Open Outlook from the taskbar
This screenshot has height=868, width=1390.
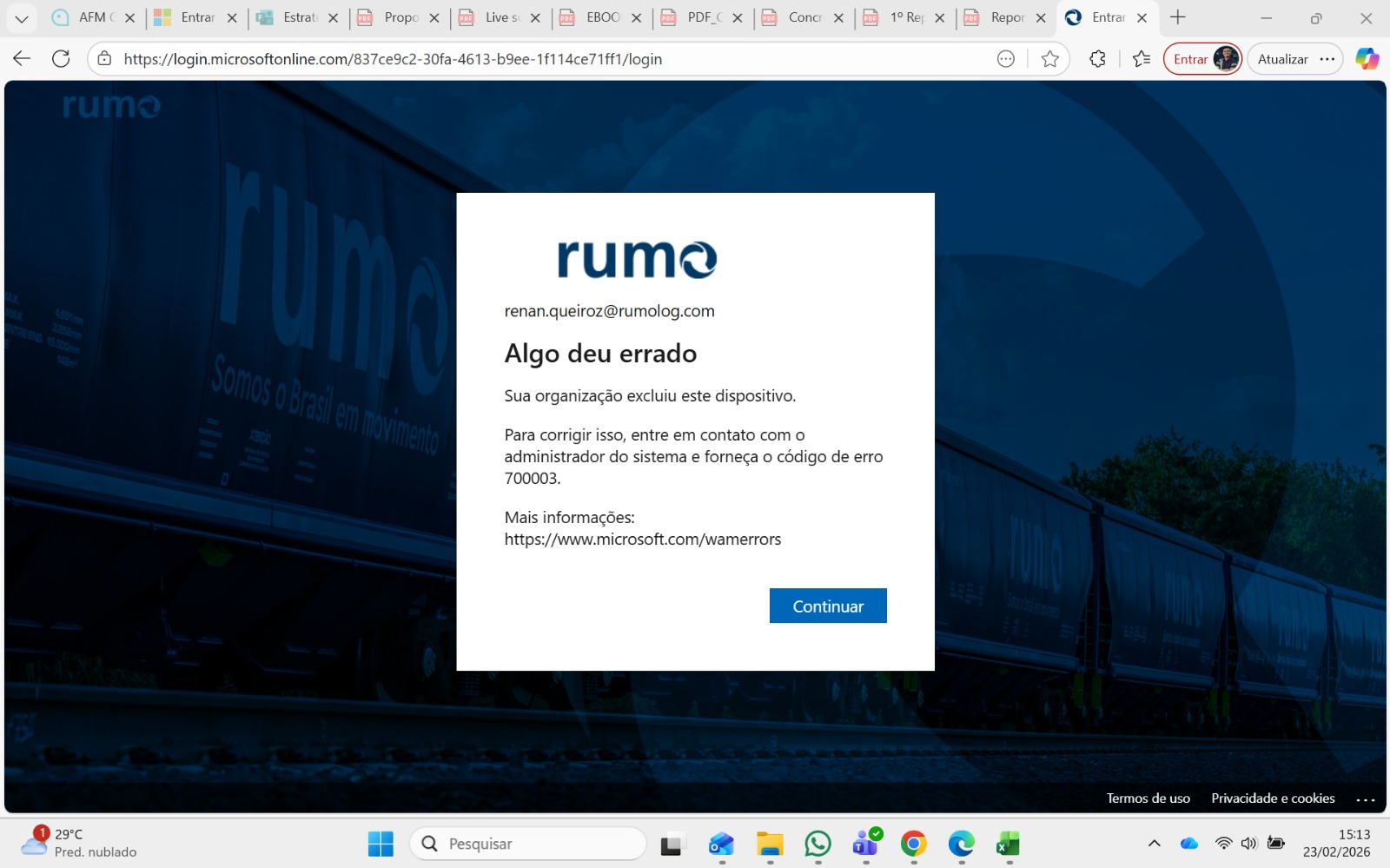click(721, 844)
